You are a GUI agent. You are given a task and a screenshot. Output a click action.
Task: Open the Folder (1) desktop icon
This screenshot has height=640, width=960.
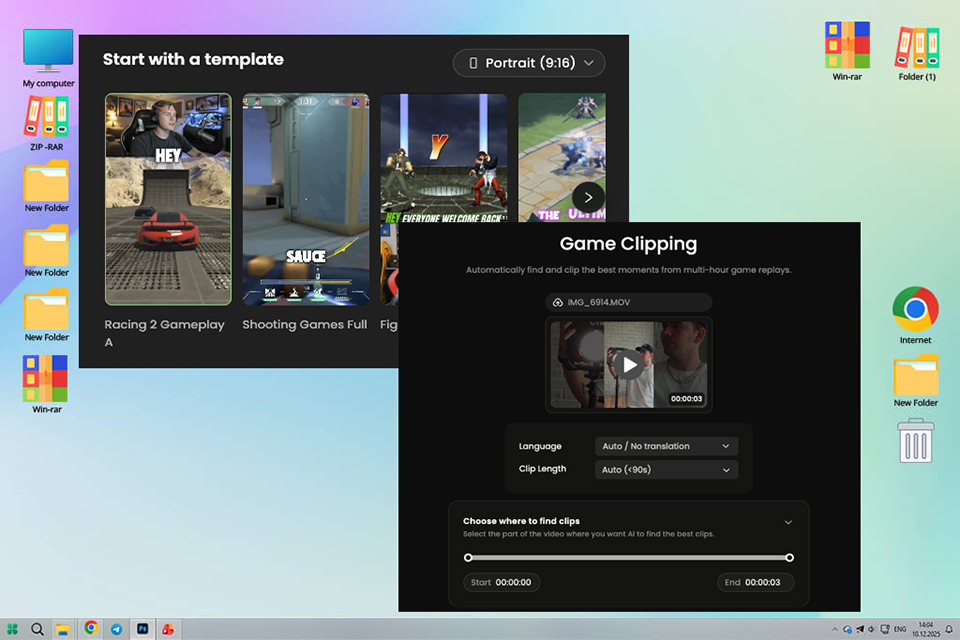pyautogui.click(x=917, y=54)
